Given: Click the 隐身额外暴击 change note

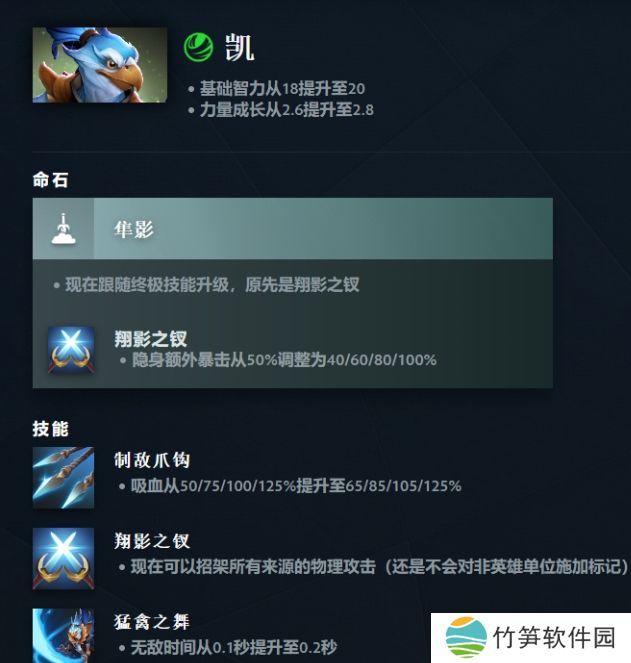Looking at the screenshot, I should click(x=284, y=360).
